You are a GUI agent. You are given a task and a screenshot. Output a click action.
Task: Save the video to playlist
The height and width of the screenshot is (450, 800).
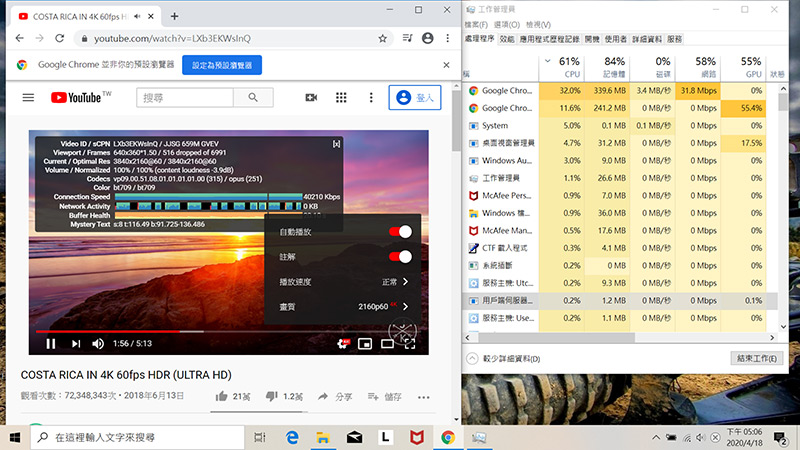[x=385, y=396]
